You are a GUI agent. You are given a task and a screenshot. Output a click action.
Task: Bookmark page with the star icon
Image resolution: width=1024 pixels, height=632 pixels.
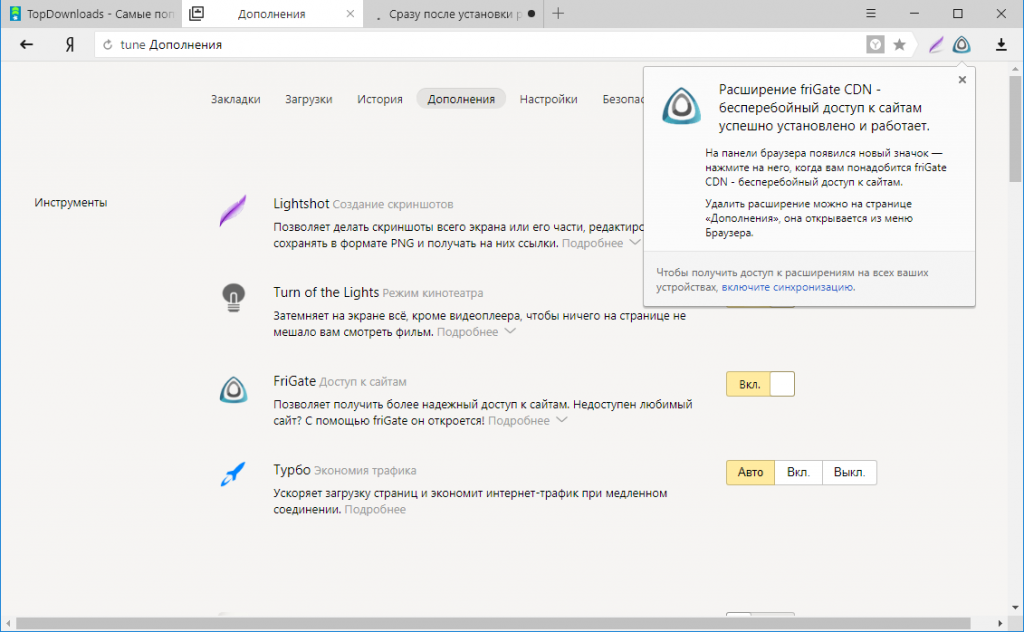(x=899, y=45)
